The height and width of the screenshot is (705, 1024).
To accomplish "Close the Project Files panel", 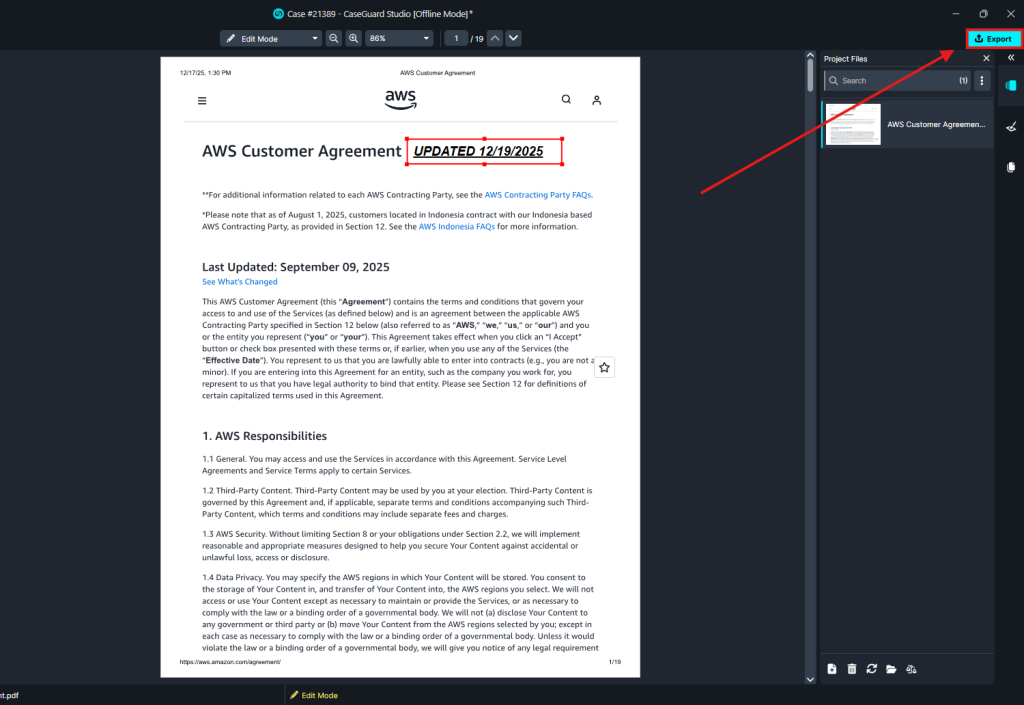I will pyautogui.click(x=986, y=59).
